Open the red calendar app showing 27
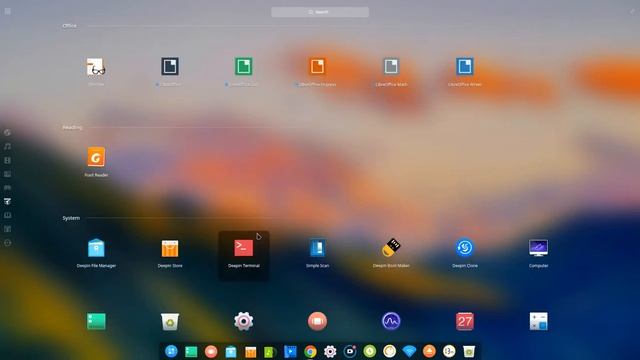This screenshot has width=640, height=360. click(465, 322)
